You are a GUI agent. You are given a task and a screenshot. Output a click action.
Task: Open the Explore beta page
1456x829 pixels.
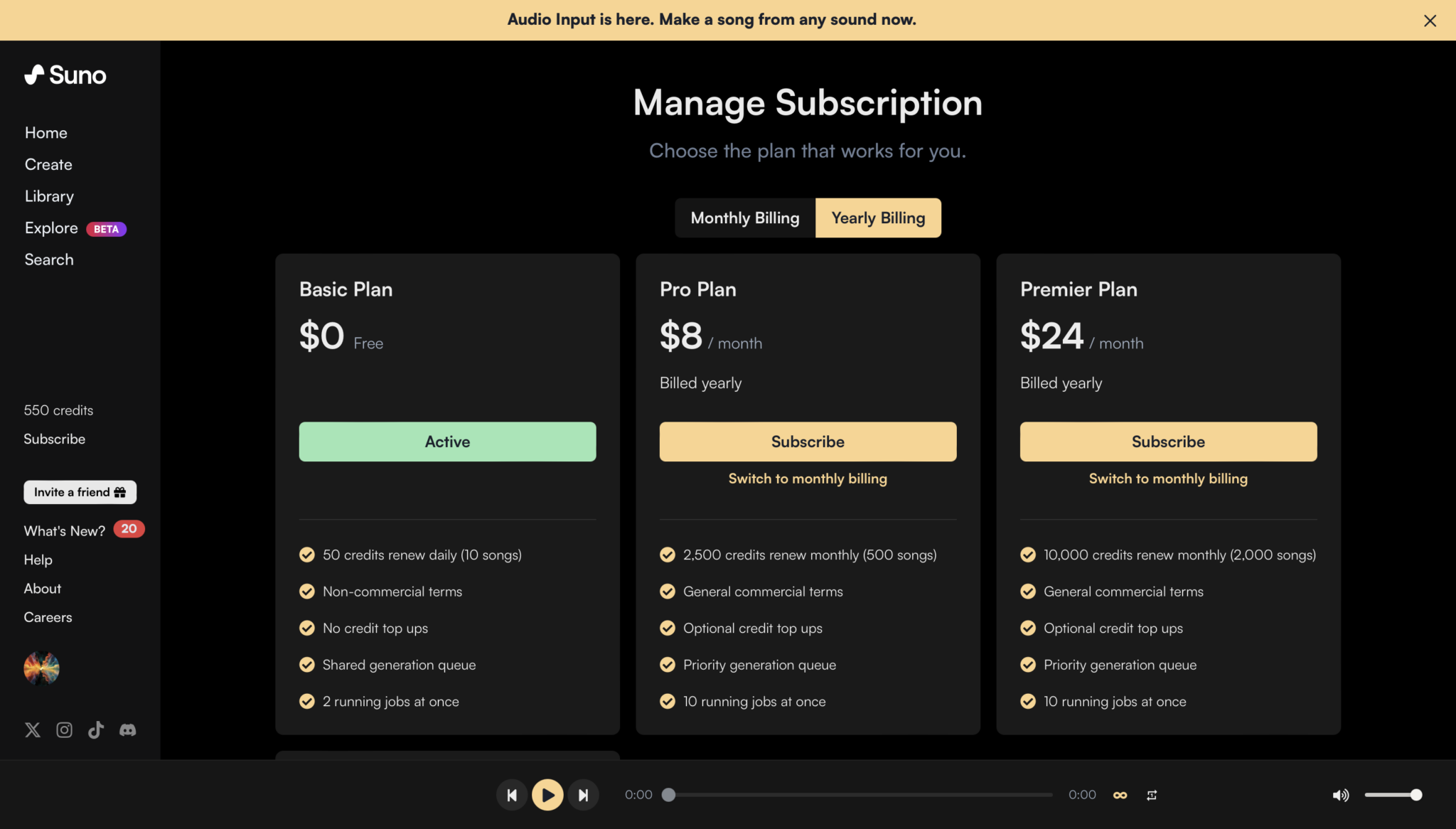point(51,228)
